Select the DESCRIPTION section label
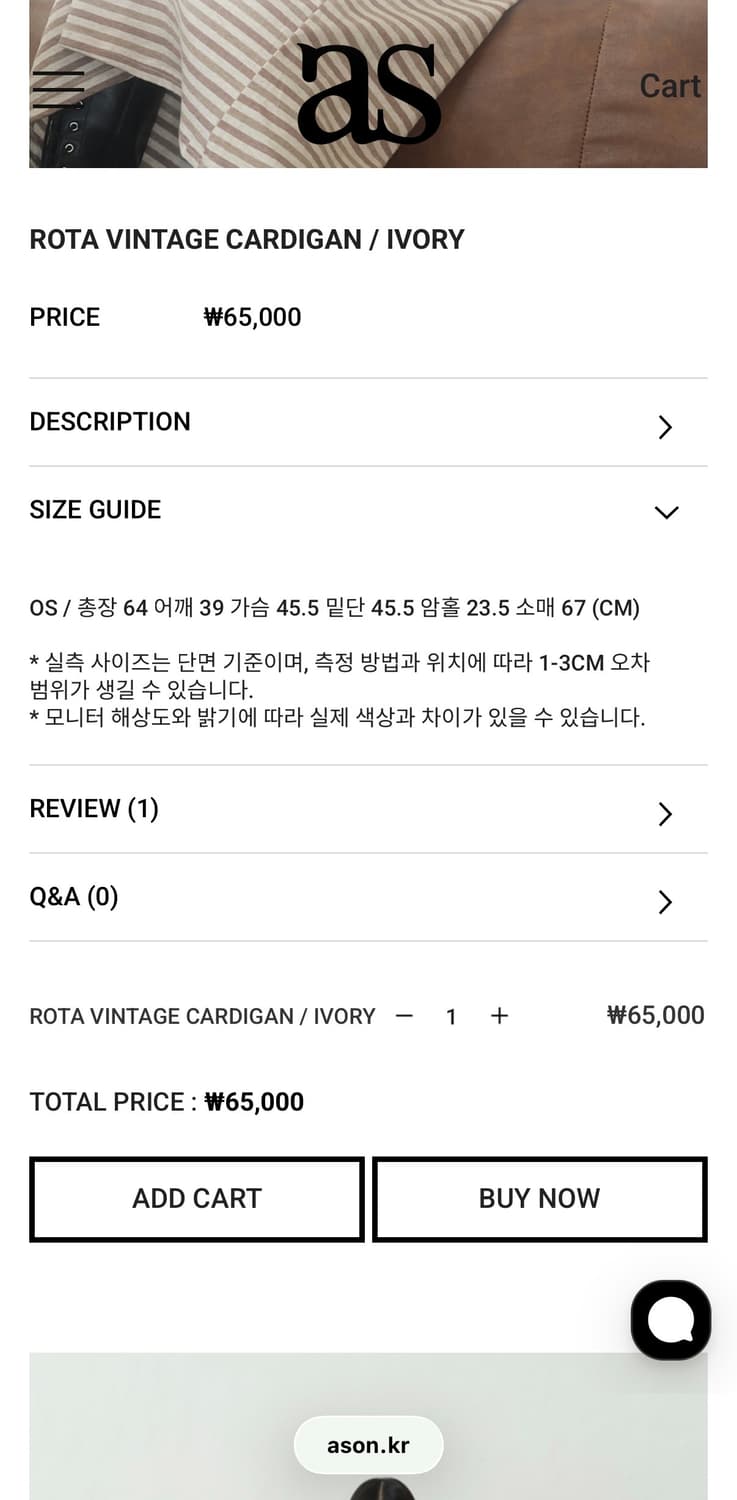The image size is (737, 1500). (x=110, y=422)
